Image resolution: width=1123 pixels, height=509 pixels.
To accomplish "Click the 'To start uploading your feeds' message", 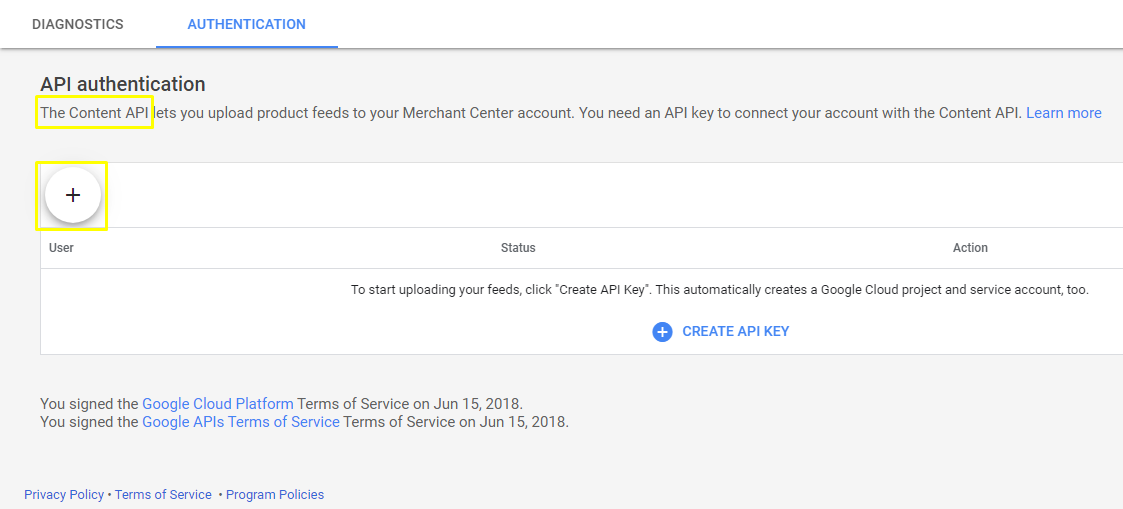I will coord(719,290).
